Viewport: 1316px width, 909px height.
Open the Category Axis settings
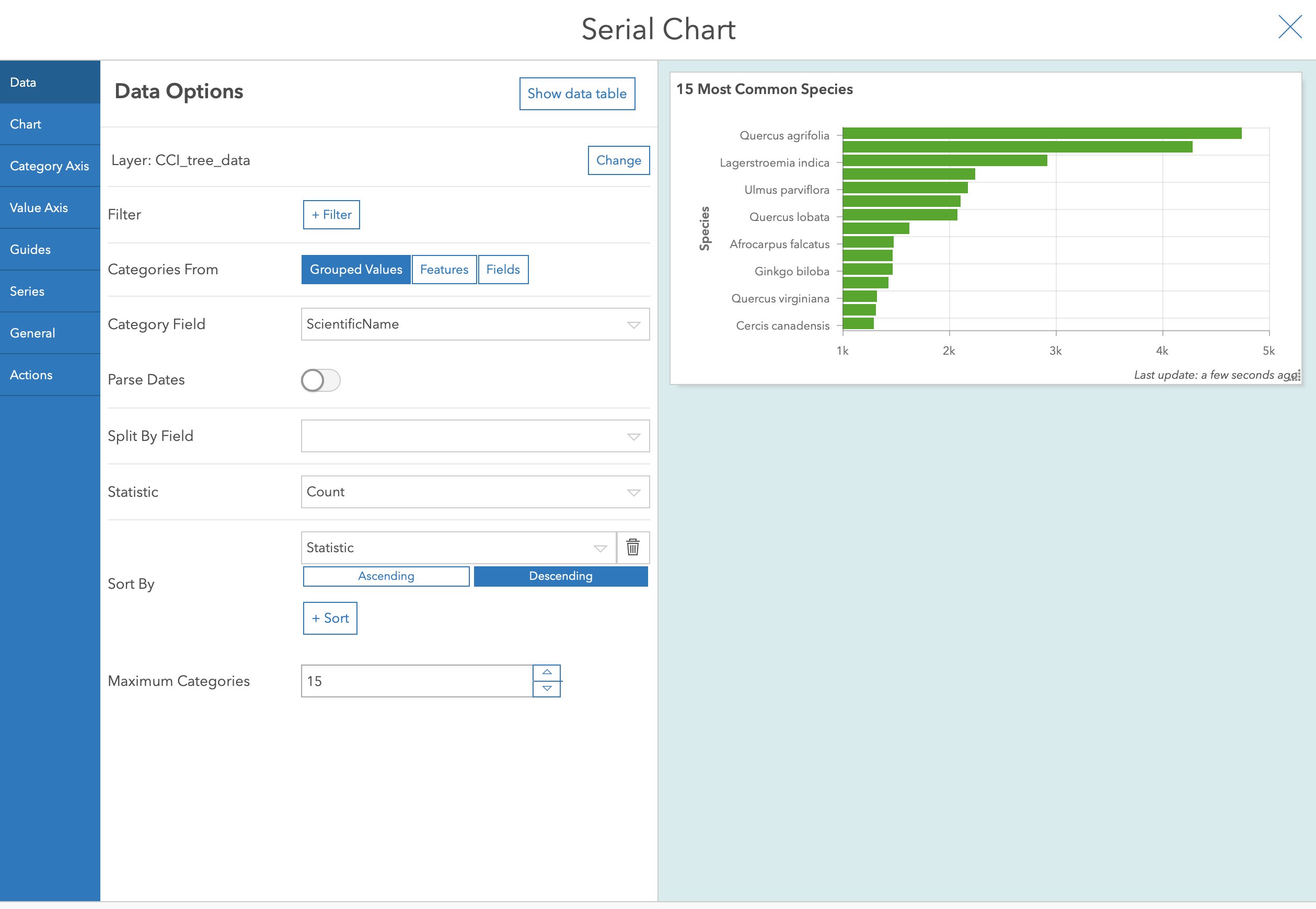49,166
